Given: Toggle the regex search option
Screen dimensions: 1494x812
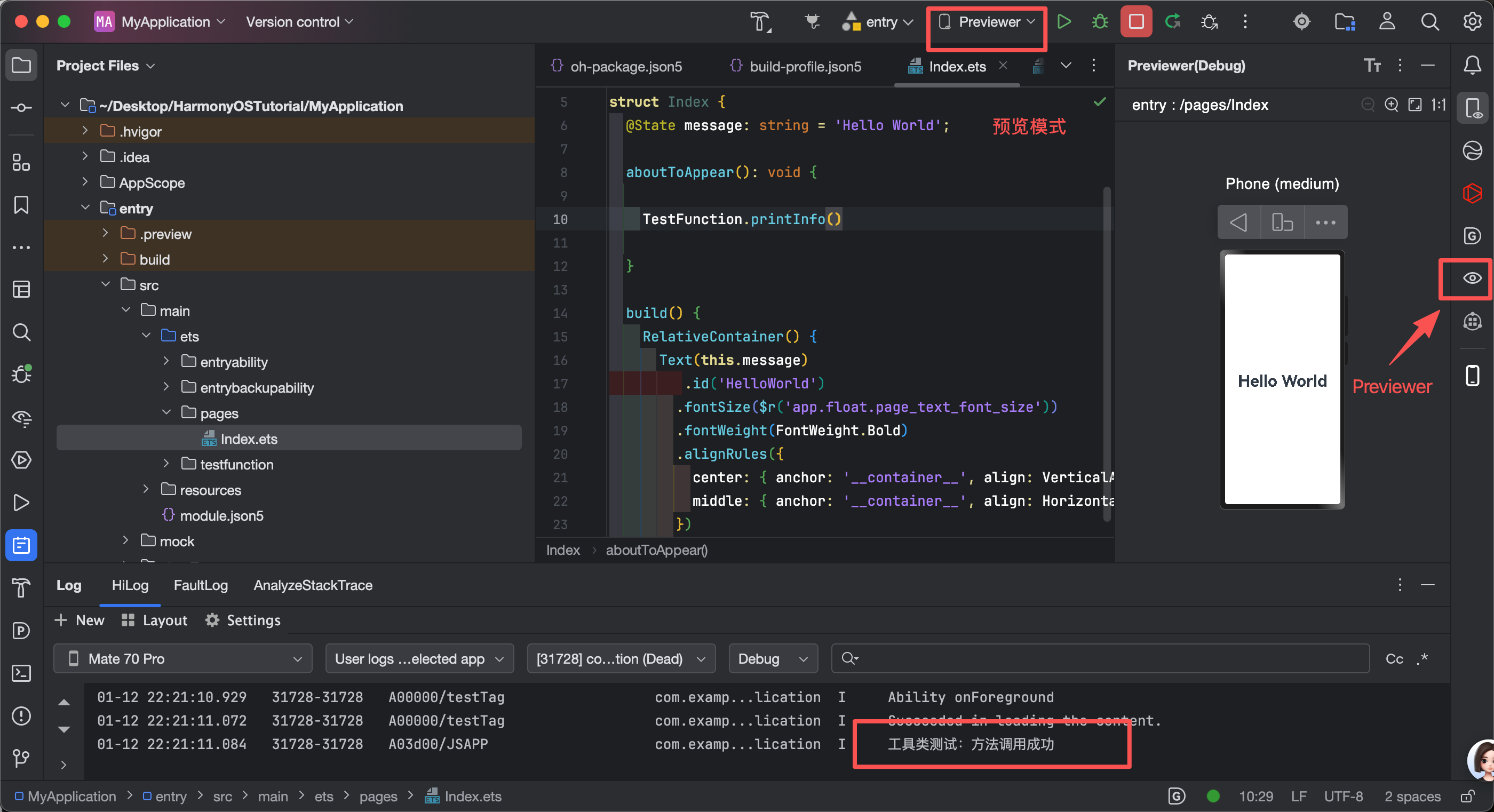Looking at the screenshot, I should point(1422,659).
